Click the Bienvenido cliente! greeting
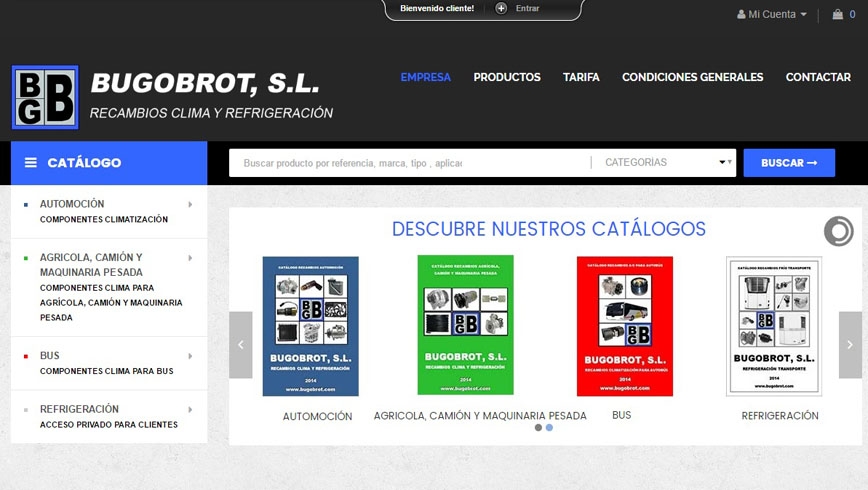 [437, 8]
